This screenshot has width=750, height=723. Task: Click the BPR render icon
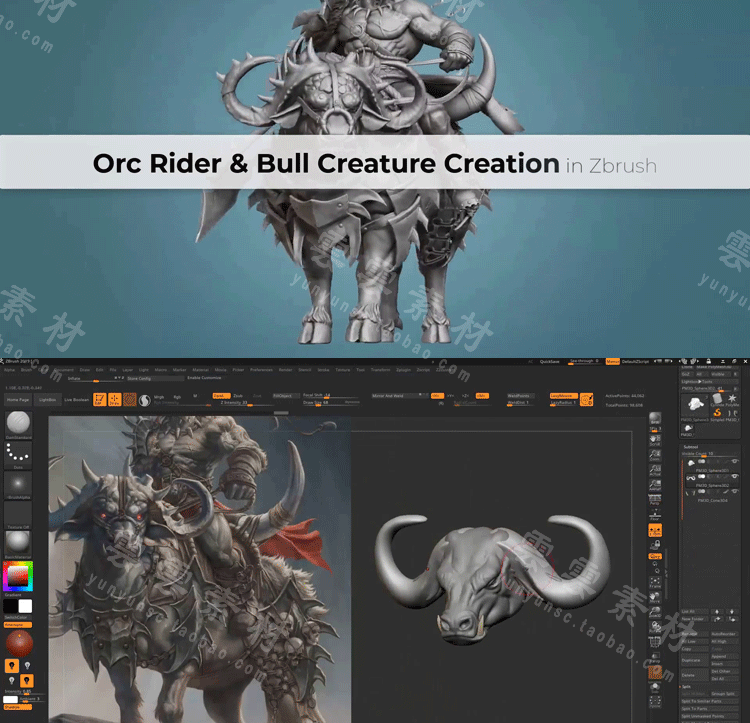pos(655,419)
